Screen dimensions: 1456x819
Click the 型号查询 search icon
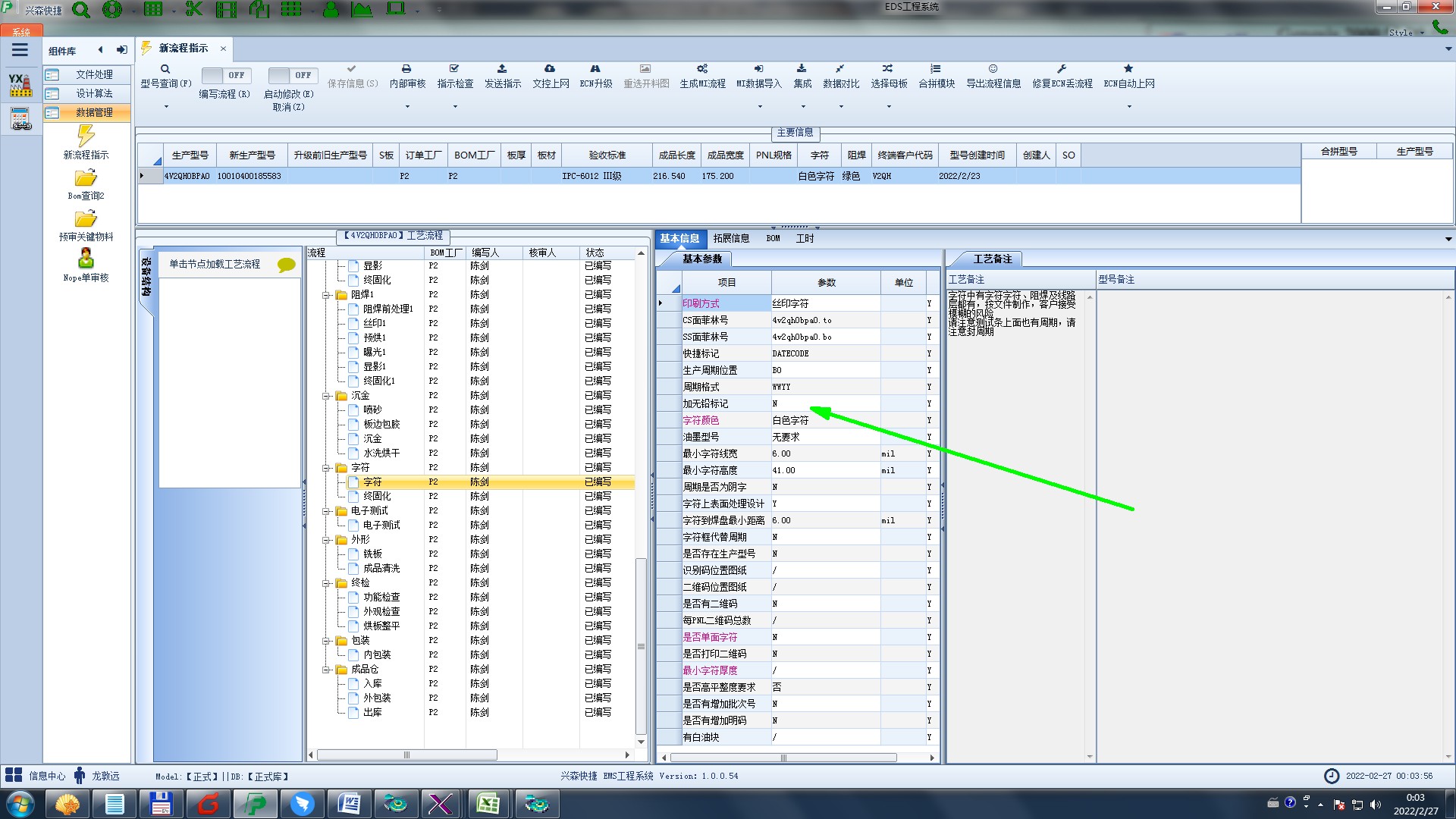(165, 69)
